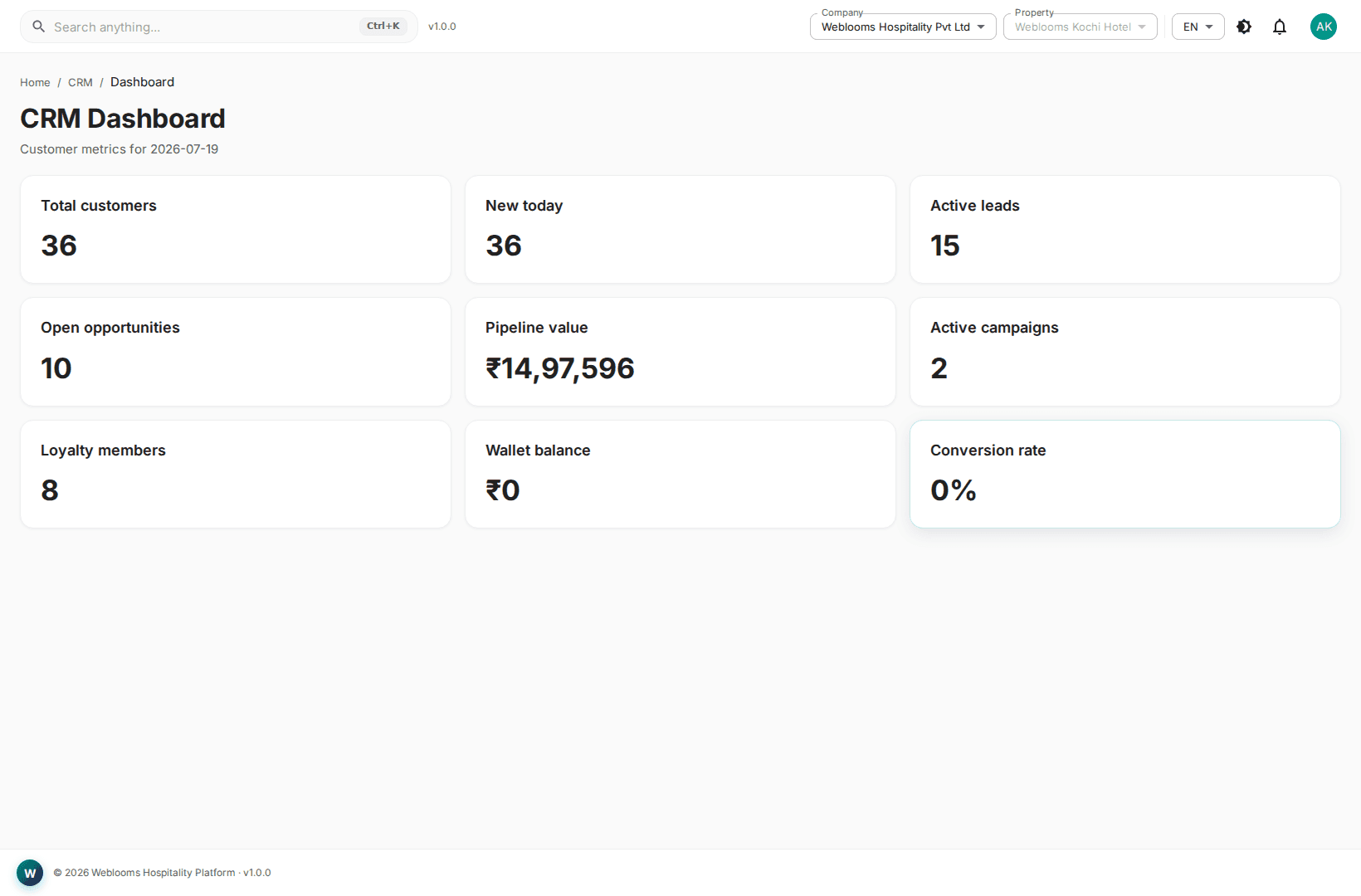Open the Loyalty members card
Screen dimensions: 1361x896
(x=236, y=475)
